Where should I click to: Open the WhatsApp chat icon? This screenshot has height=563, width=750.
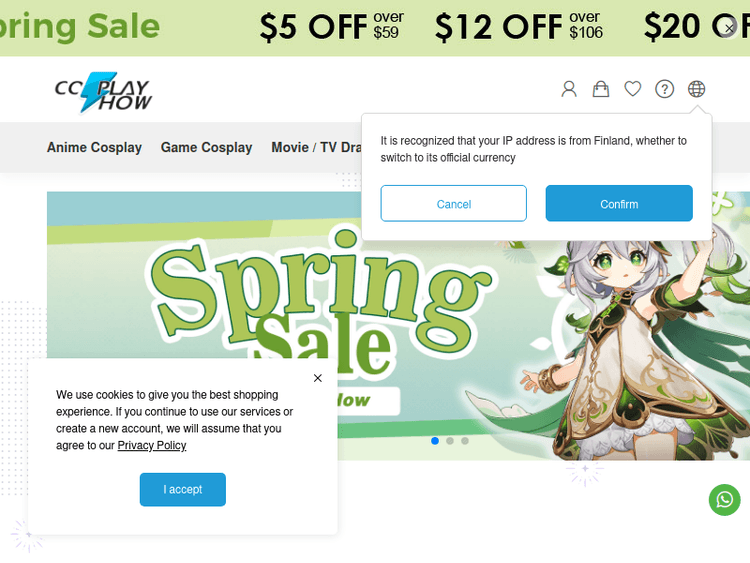click(x=724, y=500)
